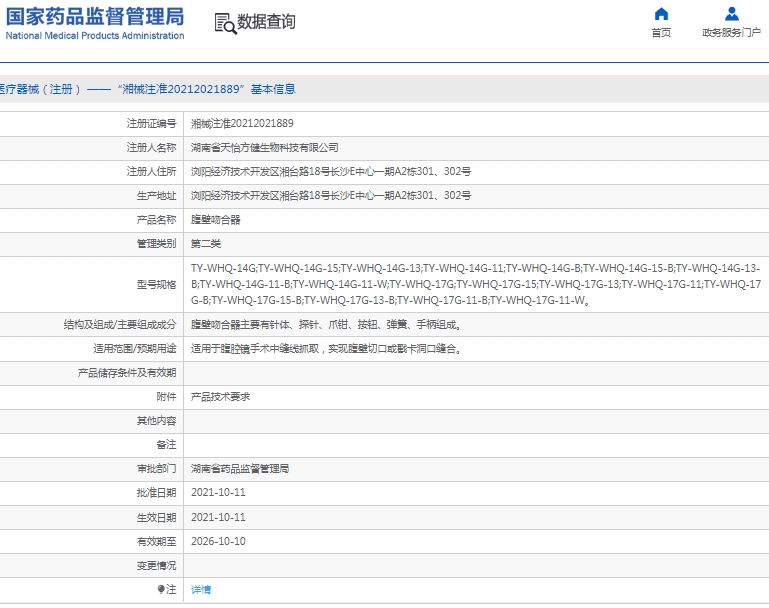Click the 生效日期 label
Screen dimensions: 769x608
156,517
